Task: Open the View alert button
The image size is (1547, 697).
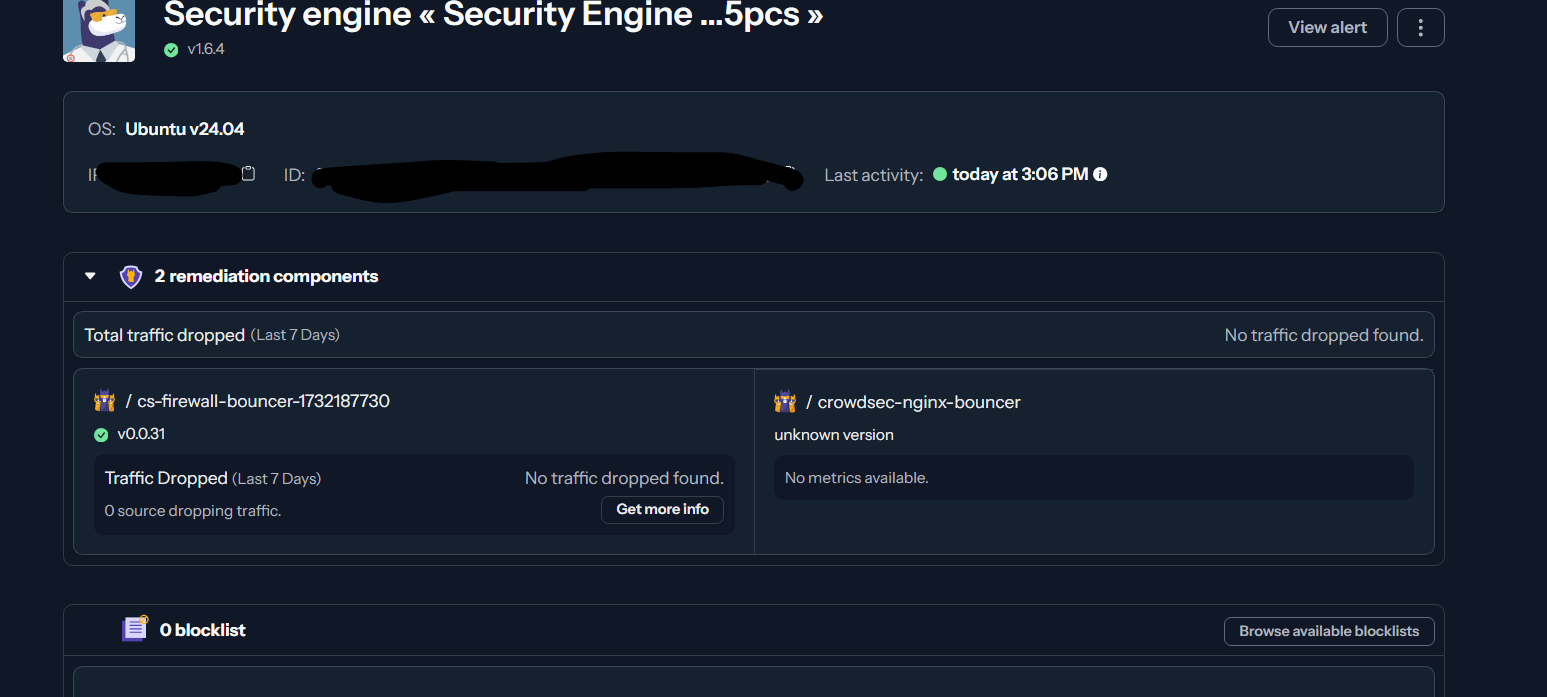Action: [1327, 27]
